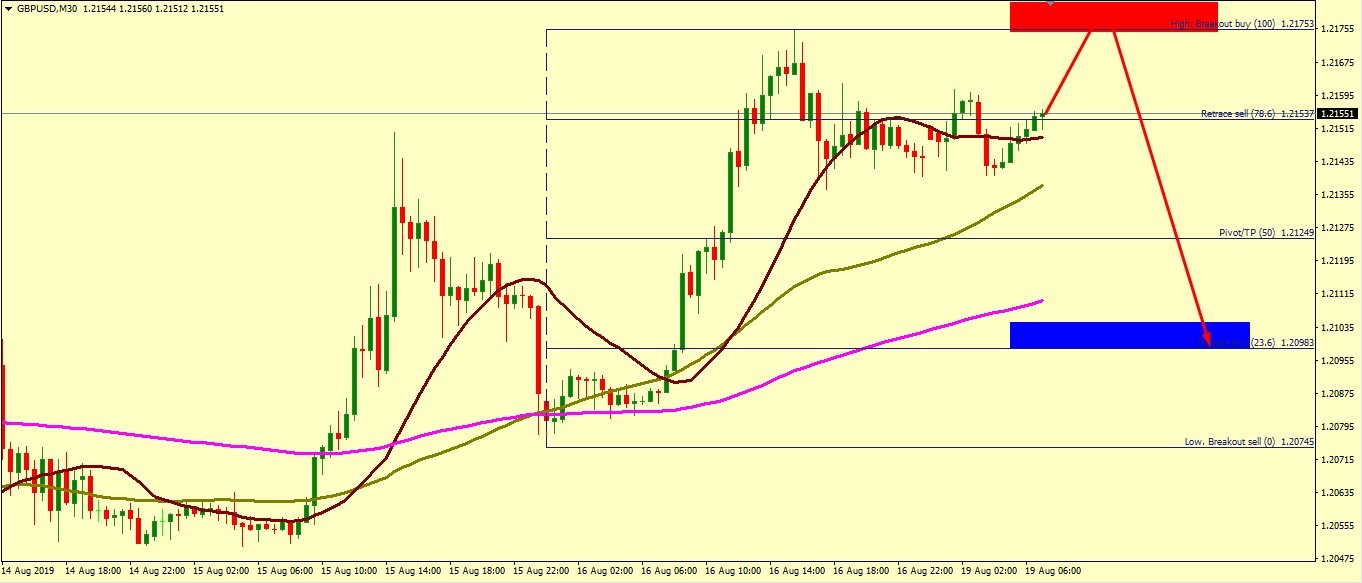
Task: Click the dashed vertical Fibonacci anchor line
Action: [546, 200]
